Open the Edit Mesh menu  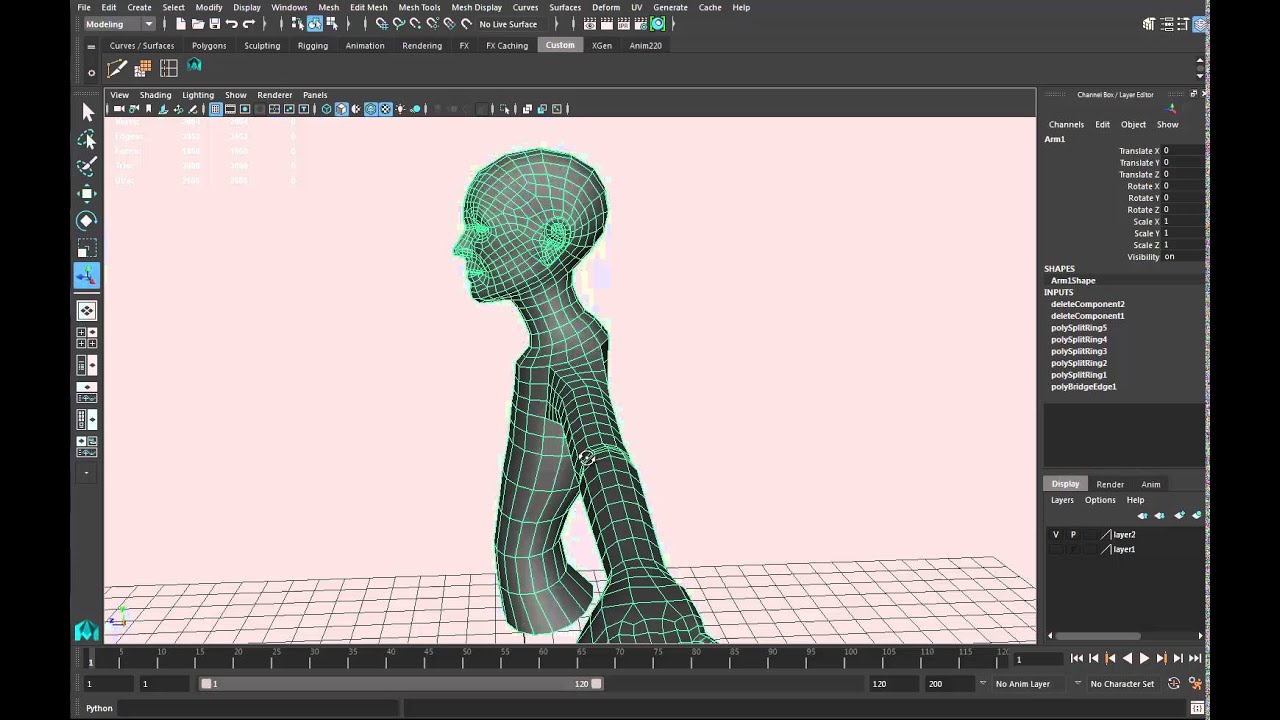point(368,7)
